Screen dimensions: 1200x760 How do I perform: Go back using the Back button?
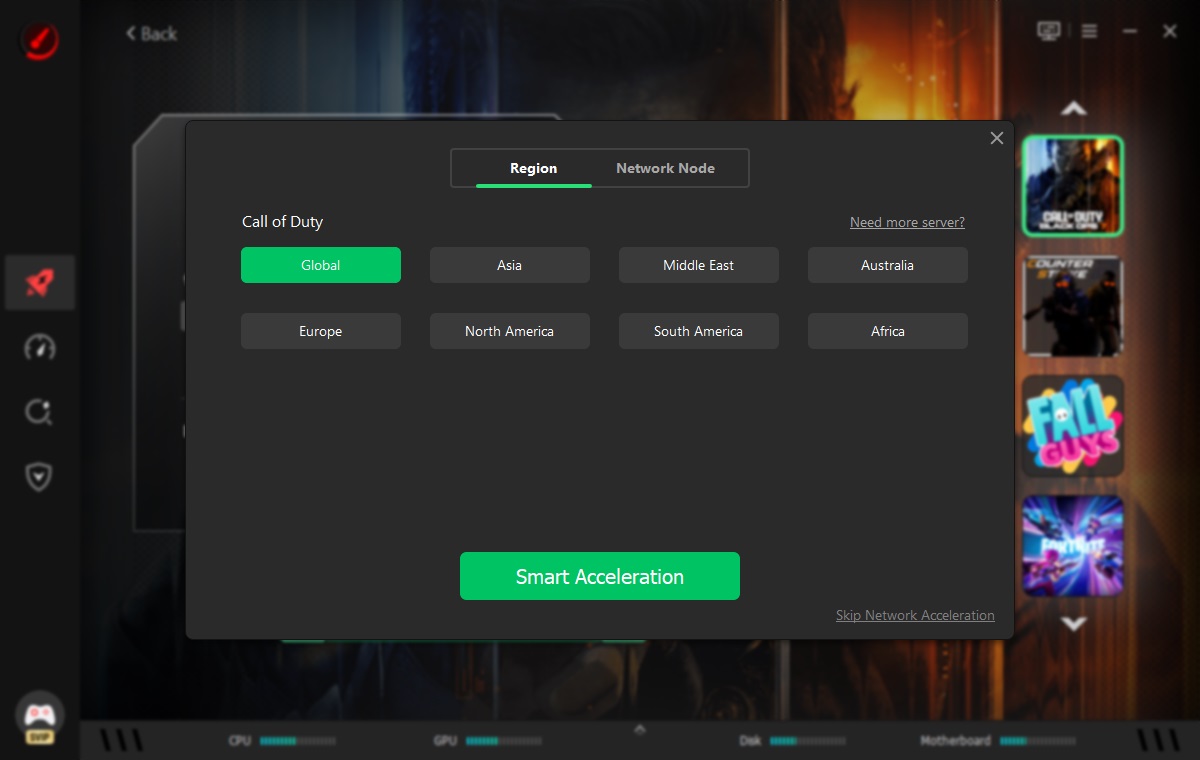(151, 33)
